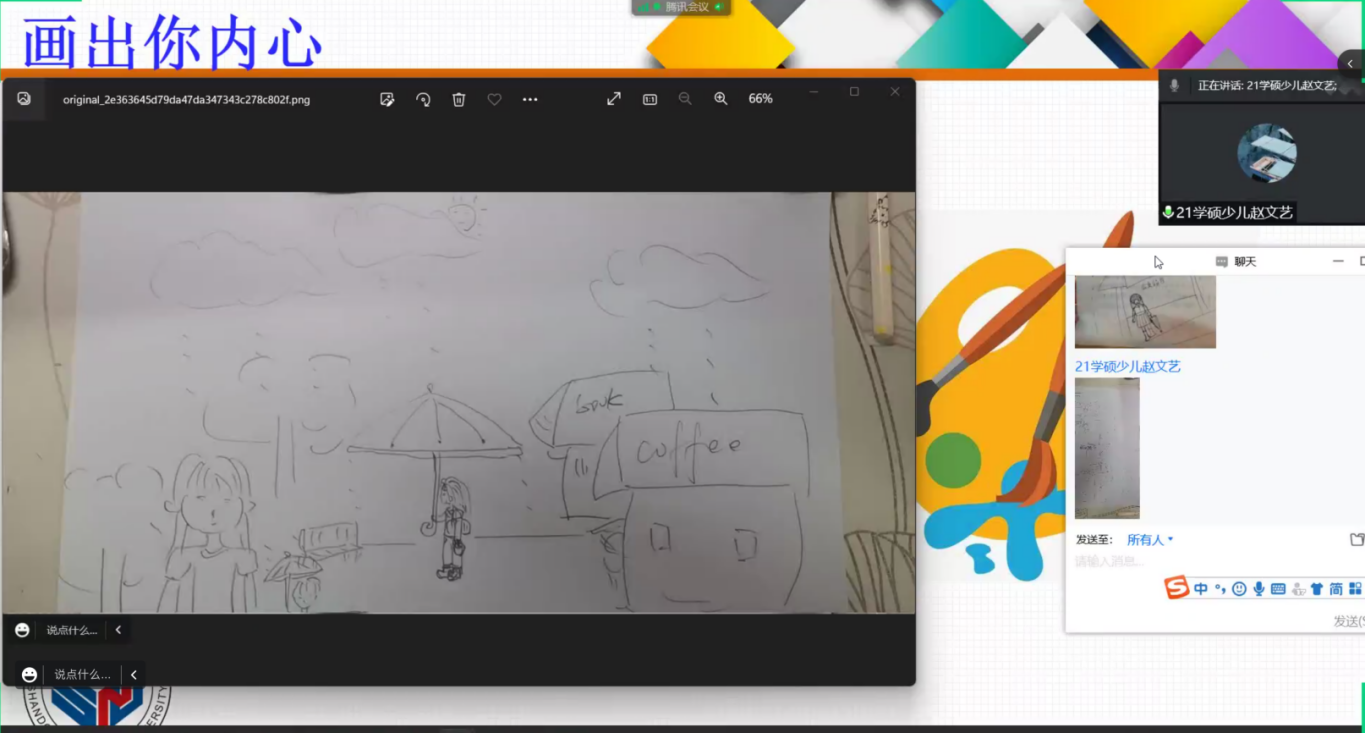Toggle Sogou input microphone voice icon
The width and height of the screenshot is (1365, 733).
(x=1259, y=589)
